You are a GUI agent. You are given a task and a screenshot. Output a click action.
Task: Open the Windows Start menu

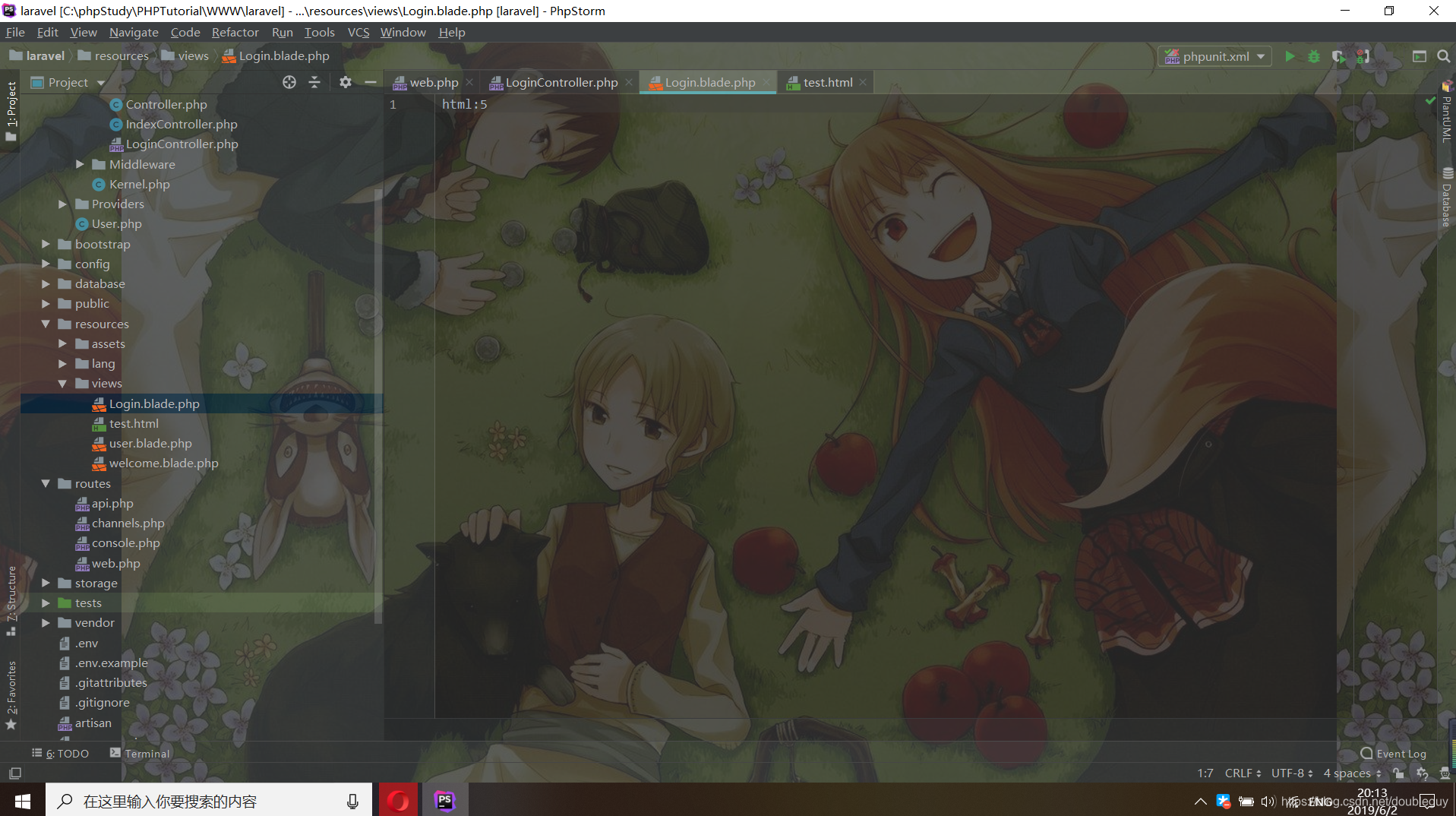[22, 800]
